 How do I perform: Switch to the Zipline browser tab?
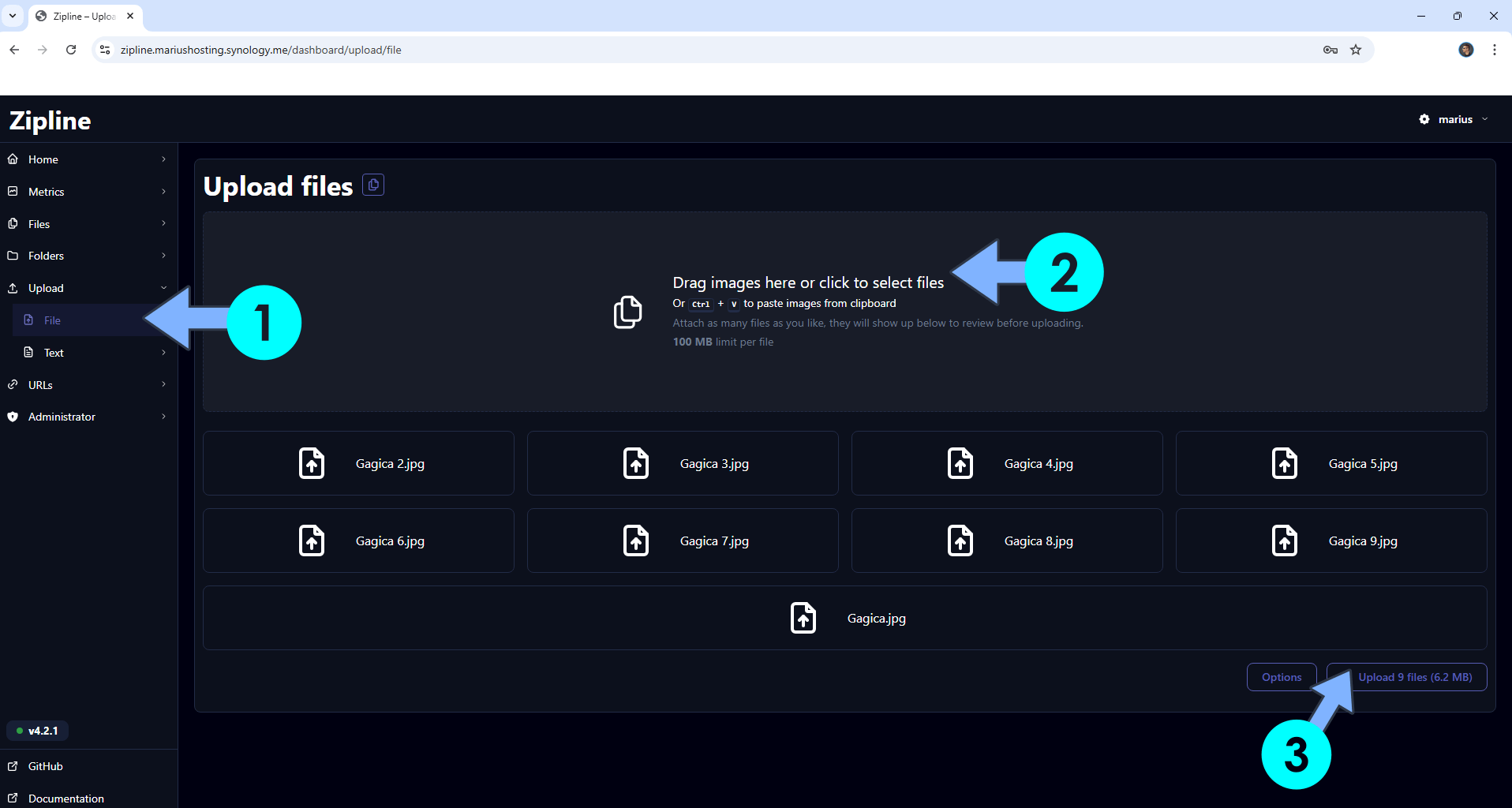85,16
